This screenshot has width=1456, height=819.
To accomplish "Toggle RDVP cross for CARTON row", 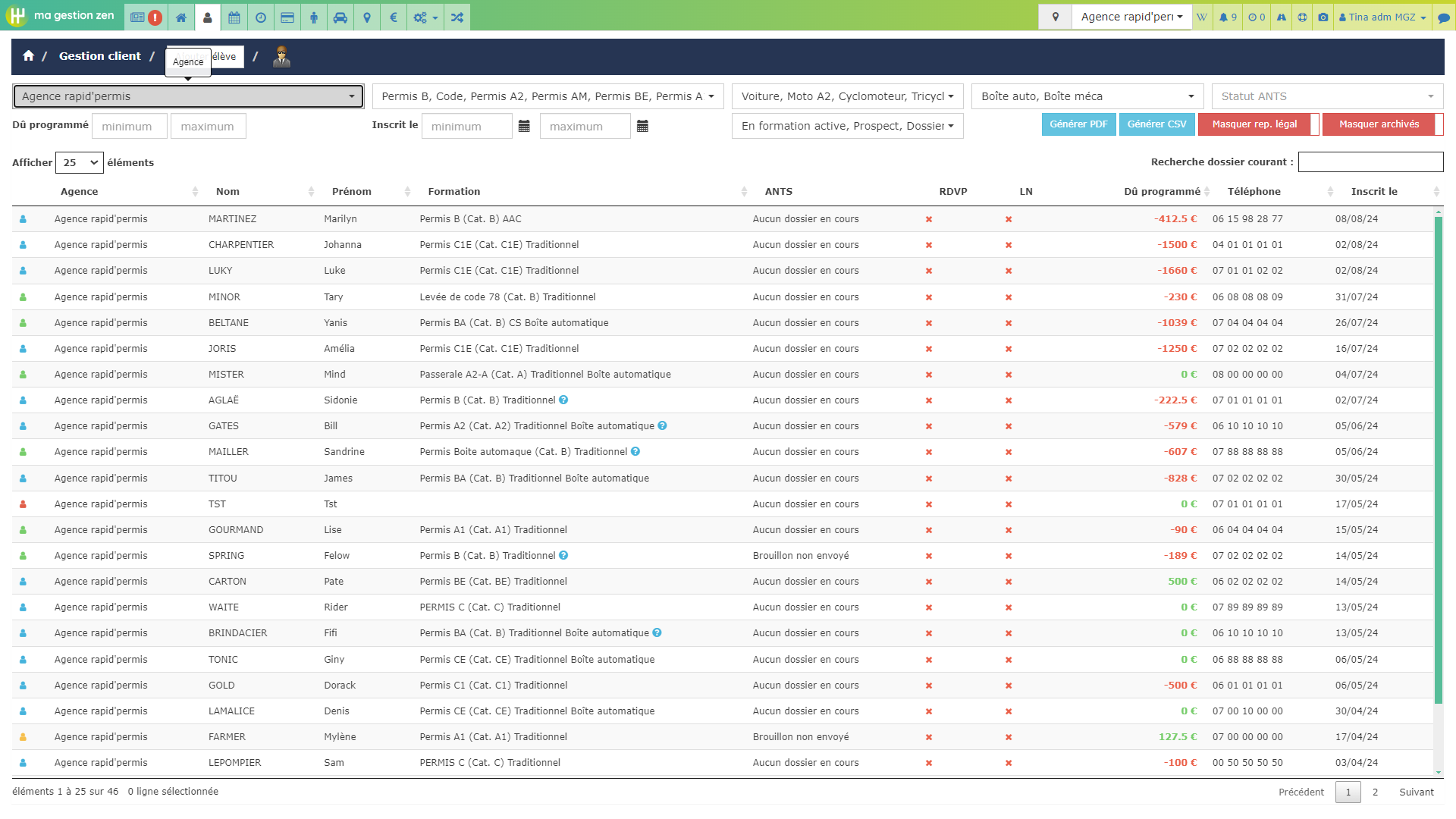I will point(929,582).
